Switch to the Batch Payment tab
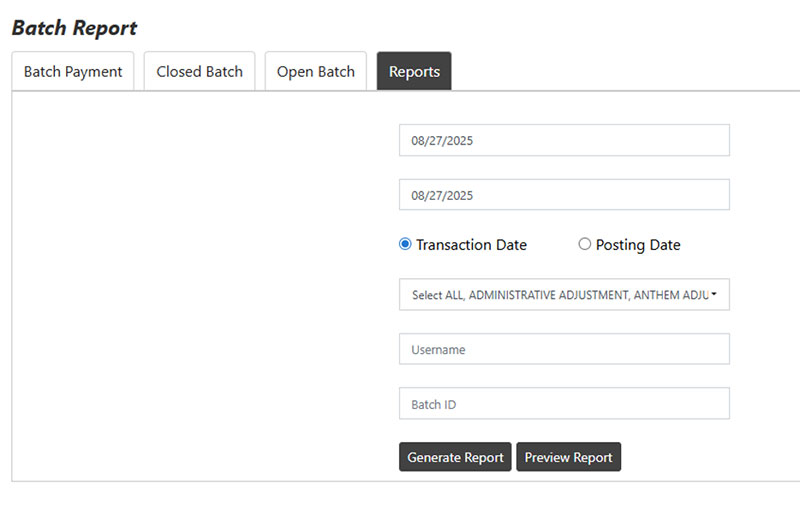This screenshot has width=800, height=532. (73, 72)
